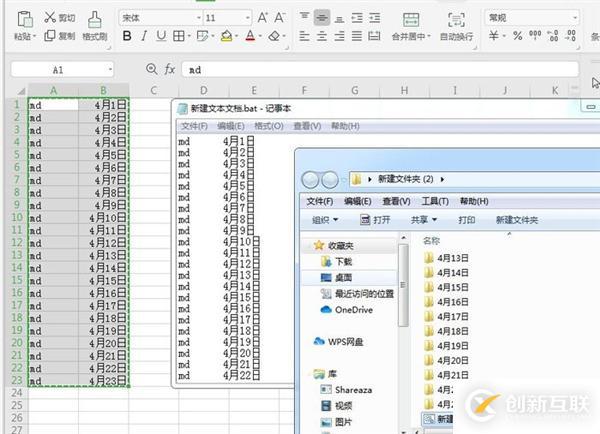Click the fill color bucket icon
Image resolution: width=600 pixels, height=434 pixels.
point(227,36)
